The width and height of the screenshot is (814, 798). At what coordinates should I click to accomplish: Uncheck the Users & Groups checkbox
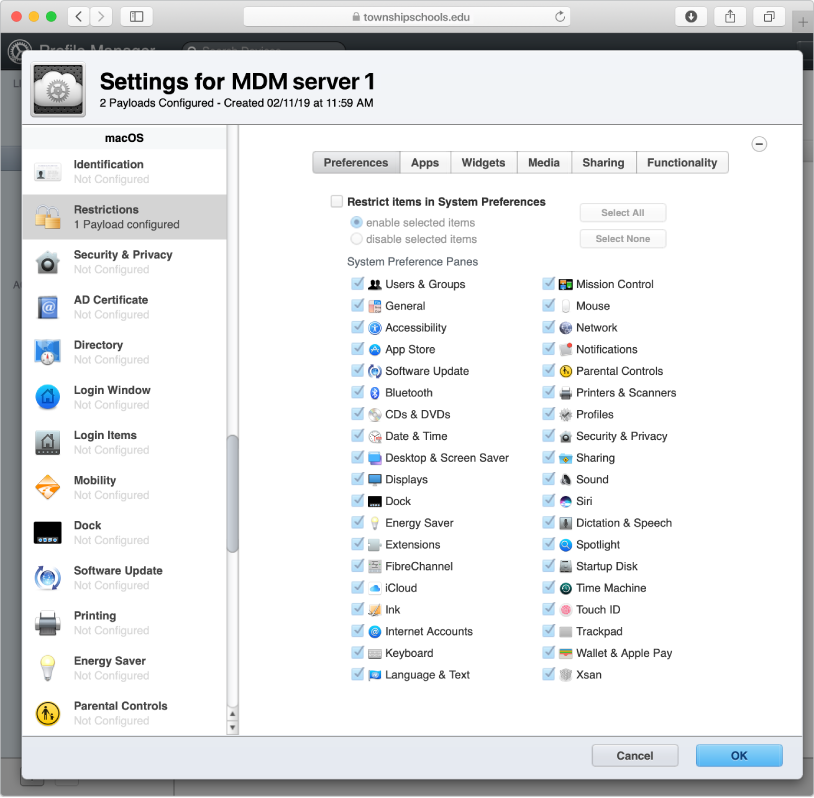(x=357, y=283)
